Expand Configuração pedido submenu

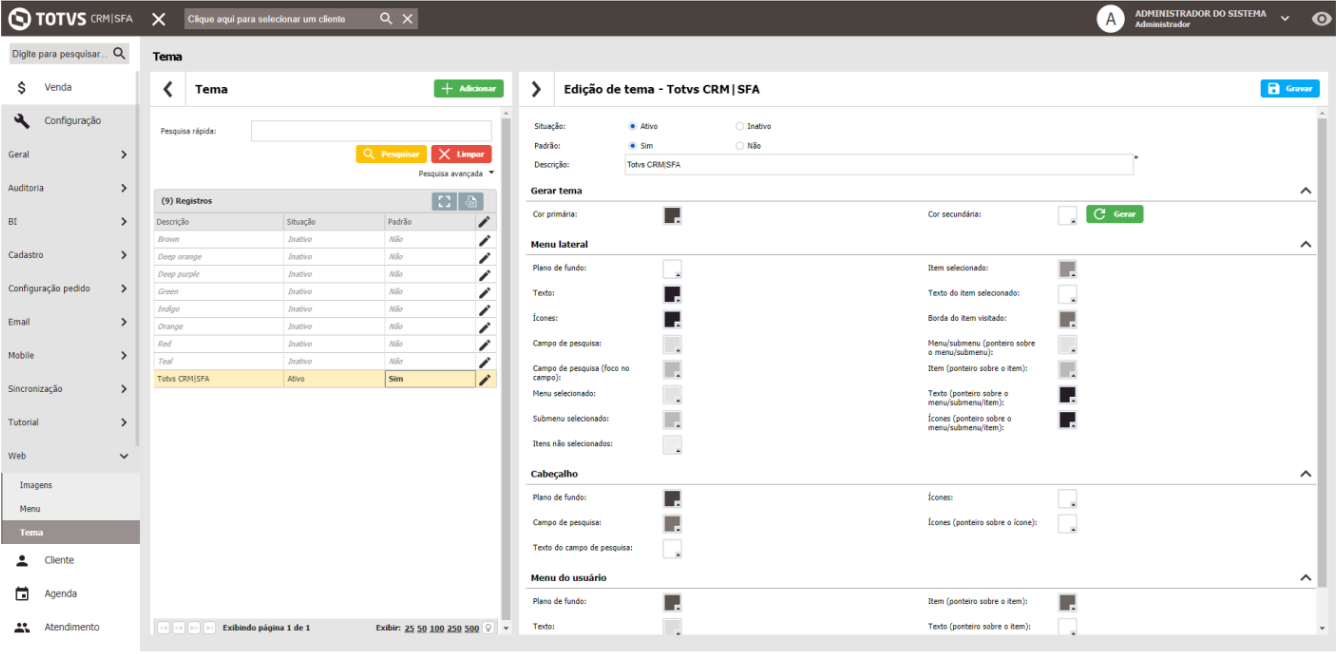[x=123, y=289]
